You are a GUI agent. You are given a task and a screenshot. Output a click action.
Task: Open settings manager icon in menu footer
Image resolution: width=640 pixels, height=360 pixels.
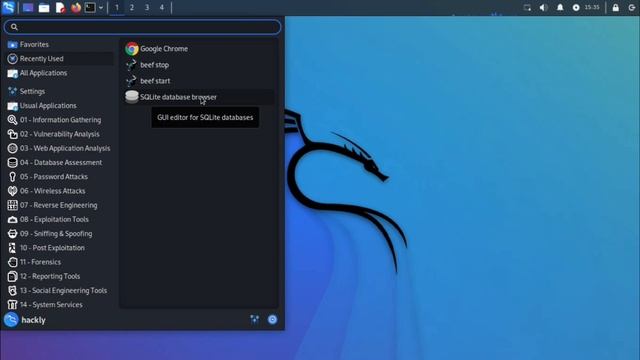[x=255, y=320]
